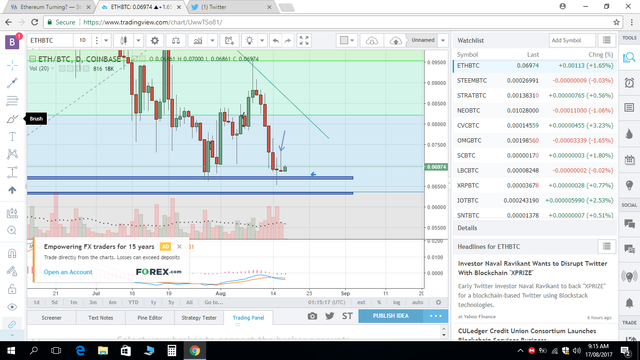This screenshot has width=640, height=360.
Task: Expand chart style dropdown arrow
Action: [x=138, y=40]
